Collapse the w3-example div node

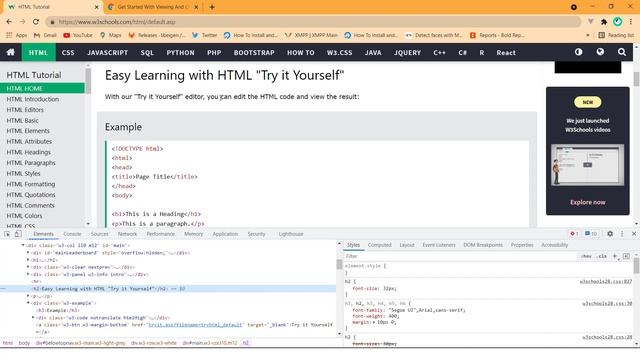tap(28, 303)
